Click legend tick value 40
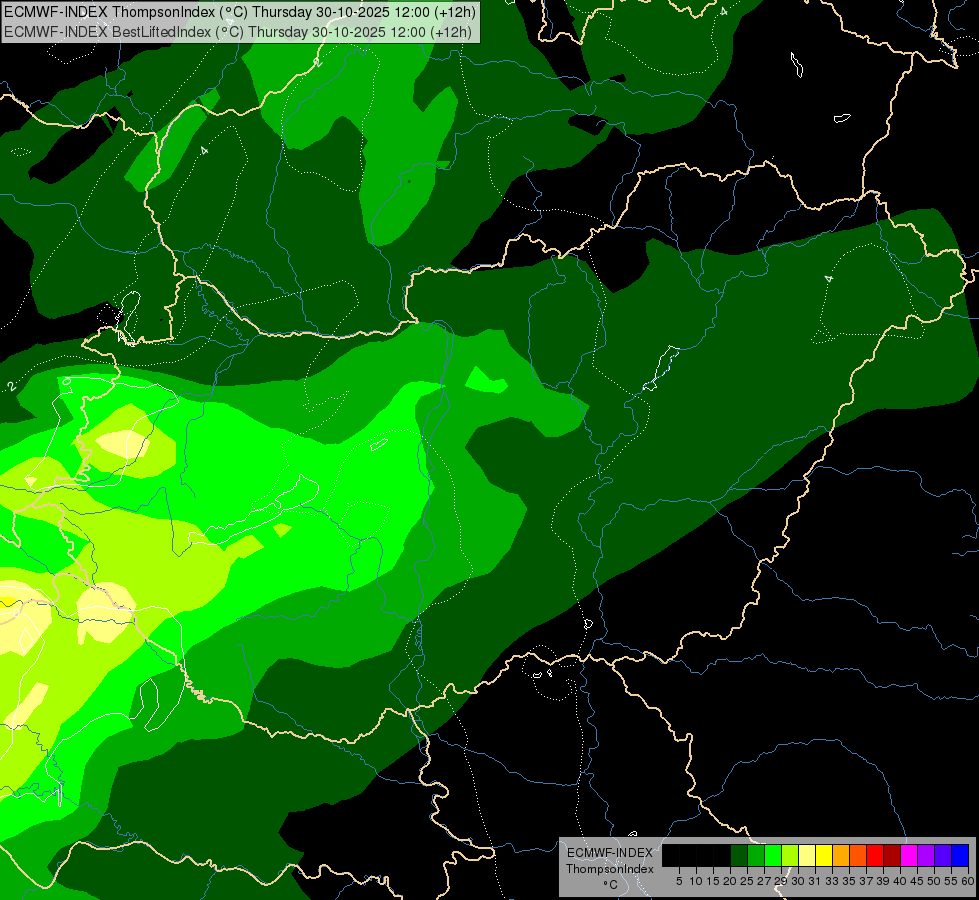 [x=900, y=881]
